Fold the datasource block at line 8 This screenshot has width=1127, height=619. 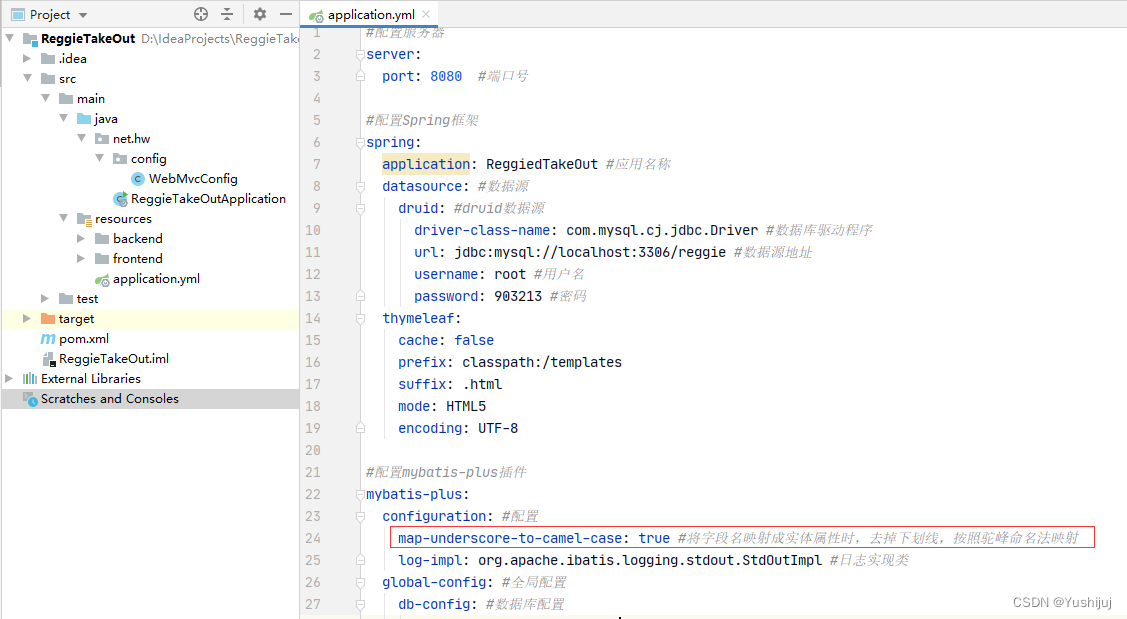(x=361, y=186)
